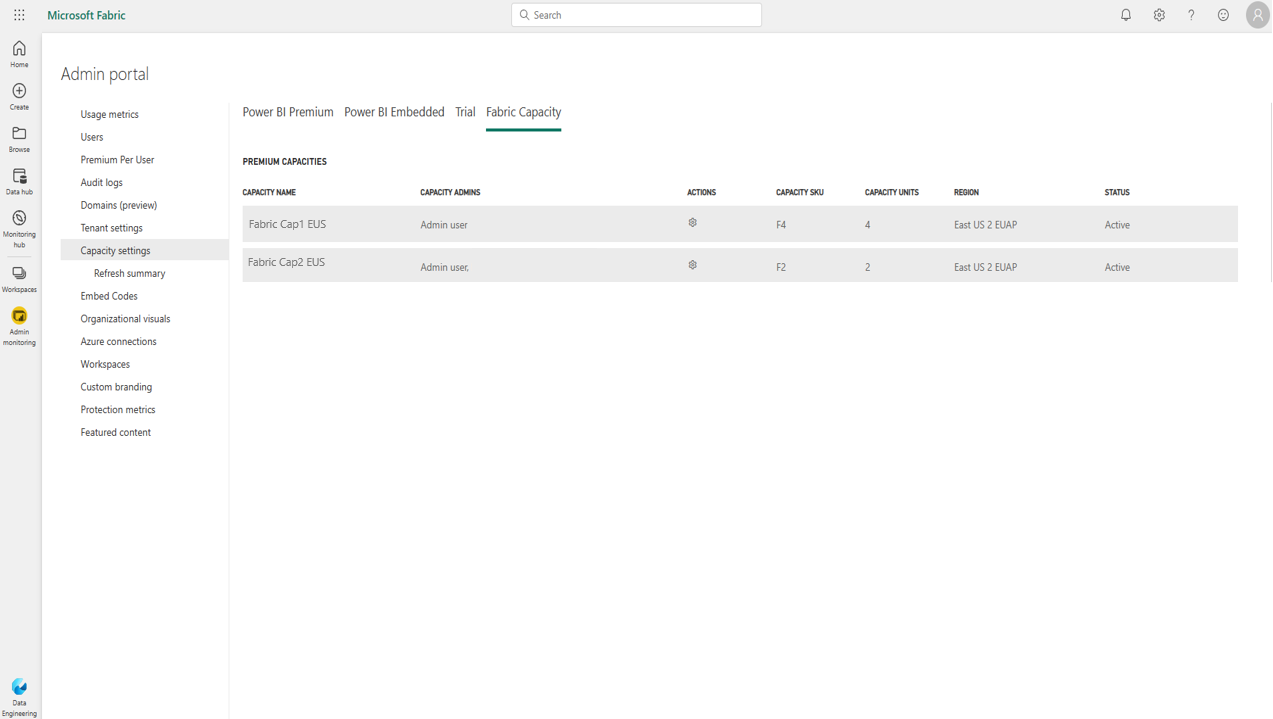Click the F4 SKU cell
The height and width of the screenshot is (719, 1273).
coord(781,225)
